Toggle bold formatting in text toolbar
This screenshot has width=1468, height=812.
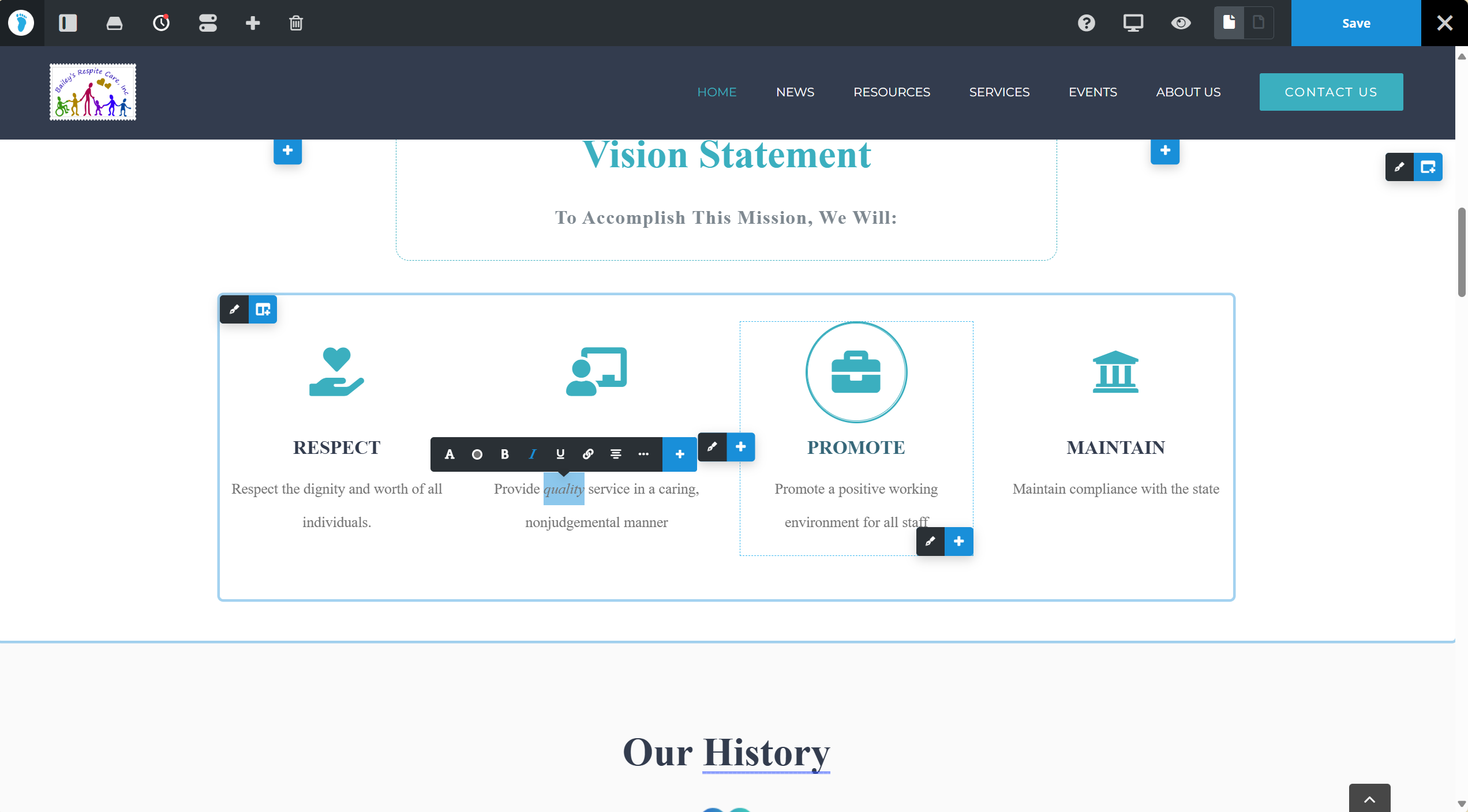coord(504,454)
